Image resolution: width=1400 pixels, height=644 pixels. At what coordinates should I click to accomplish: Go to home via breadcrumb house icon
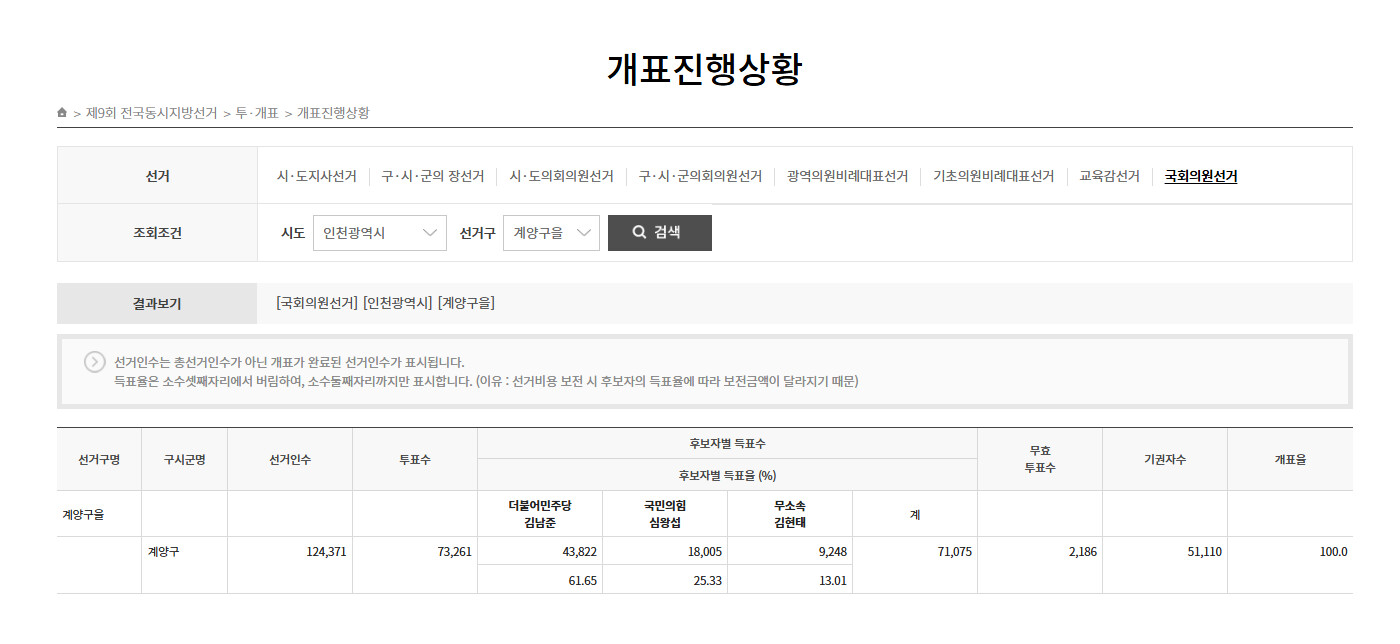click(62, 113)
